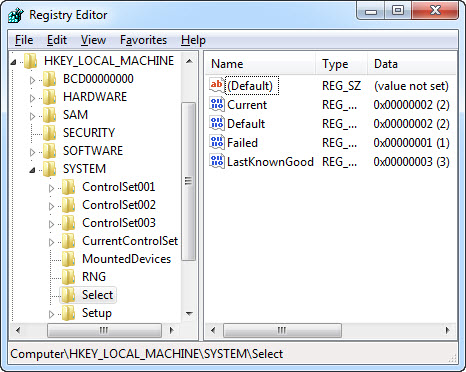Open the Help menu
This screenshot has width=466, height=372.
(x=193, y=40)
